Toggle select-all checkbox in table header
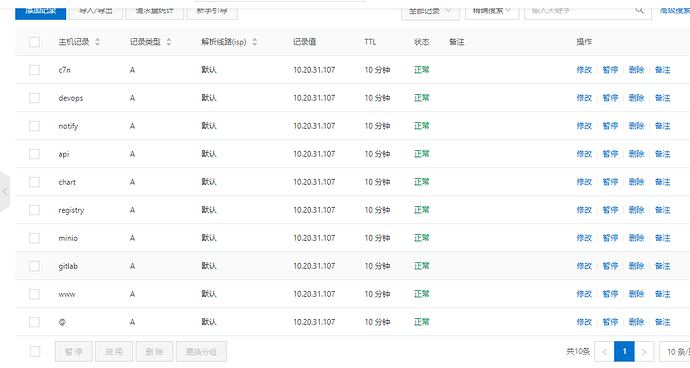 pos(34,42)
